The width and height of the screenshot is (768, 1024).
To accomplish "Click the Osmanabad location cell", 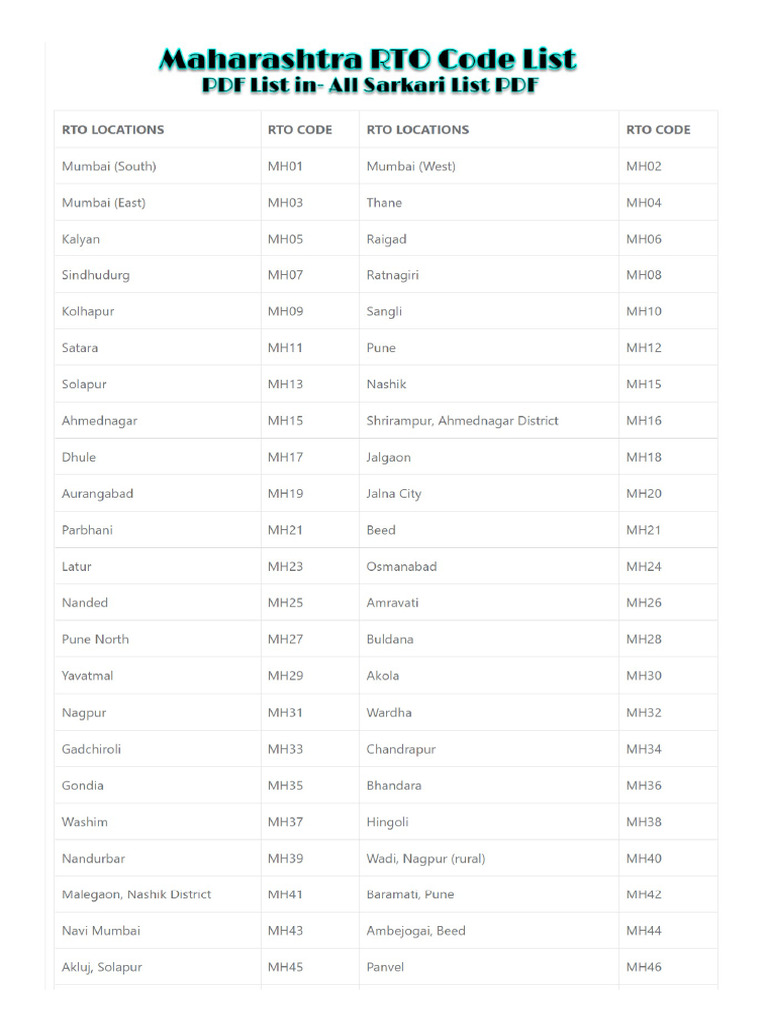I will tap(401, 566).
